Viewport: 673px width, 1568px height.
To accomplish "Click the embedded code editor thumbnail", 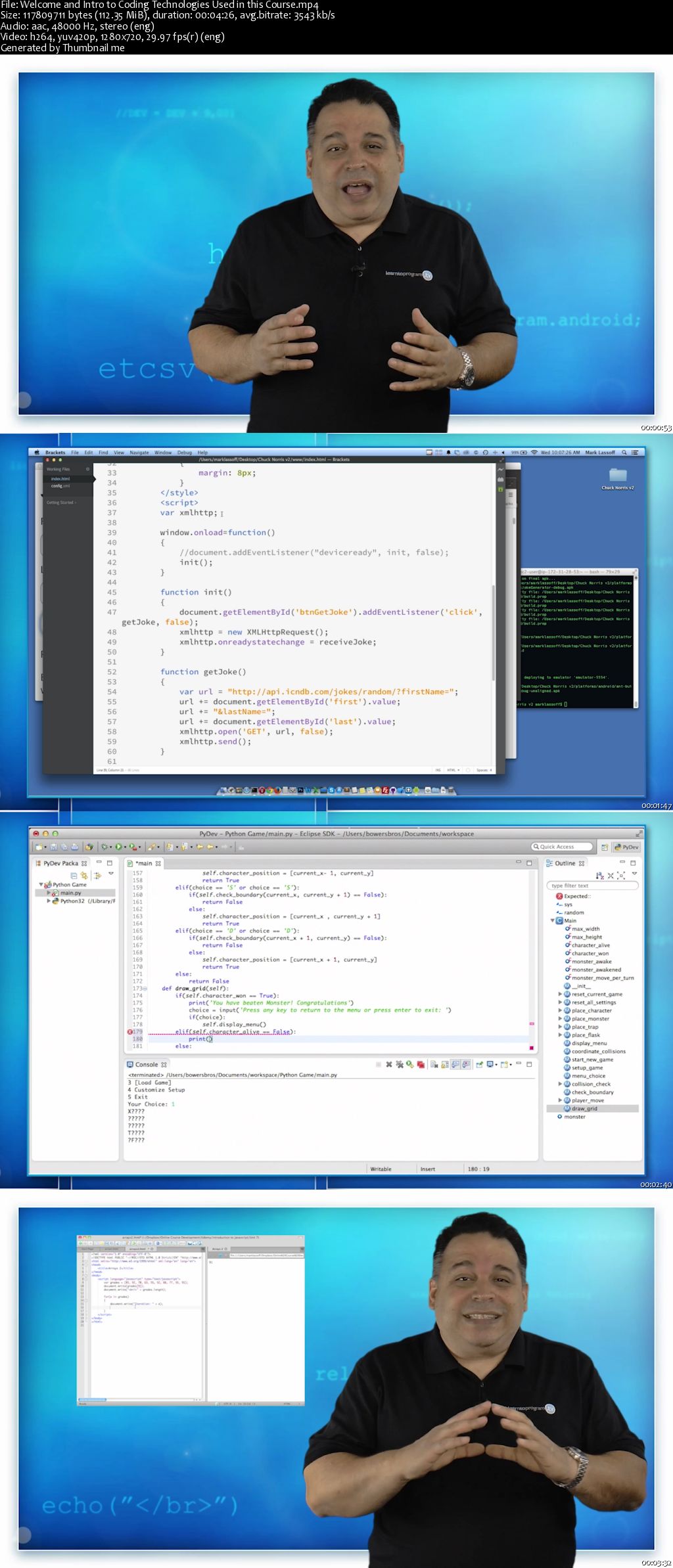I will pos(191,1320).
